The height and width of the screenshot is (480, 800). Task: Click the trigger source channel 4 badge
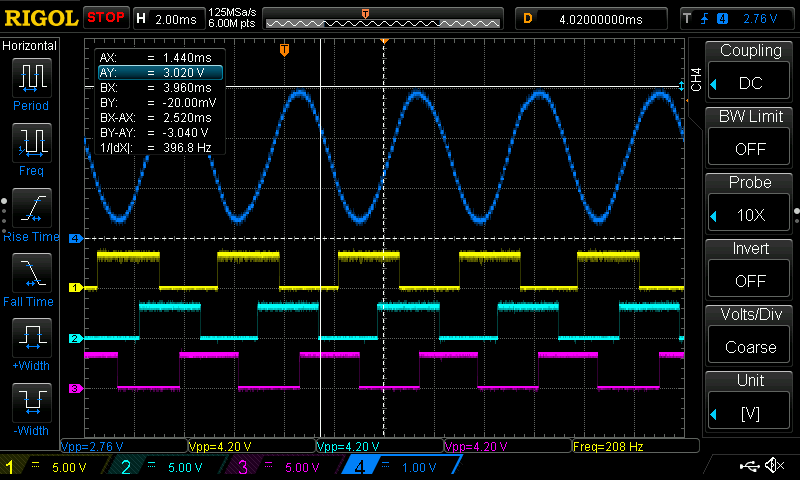pos(722,19)
